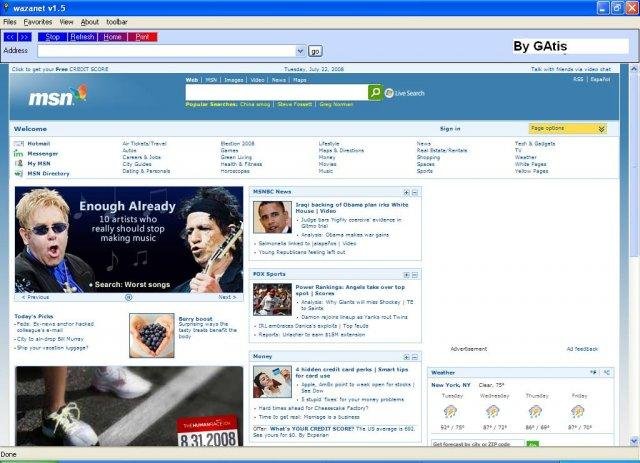Screen dimensions: 640x463
Task: Open the Election 2008 link
Action: point(237,144)
